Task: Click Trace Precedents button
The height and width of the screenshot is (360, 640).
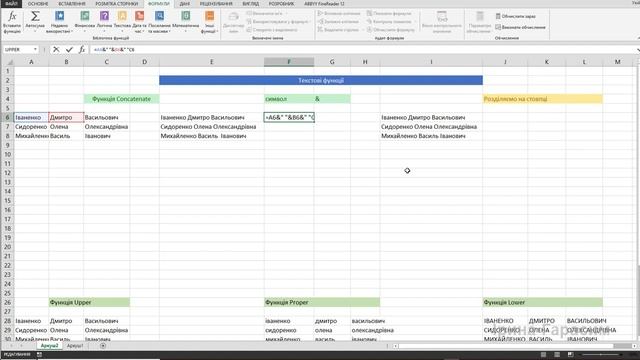Action: coord(339,13)
